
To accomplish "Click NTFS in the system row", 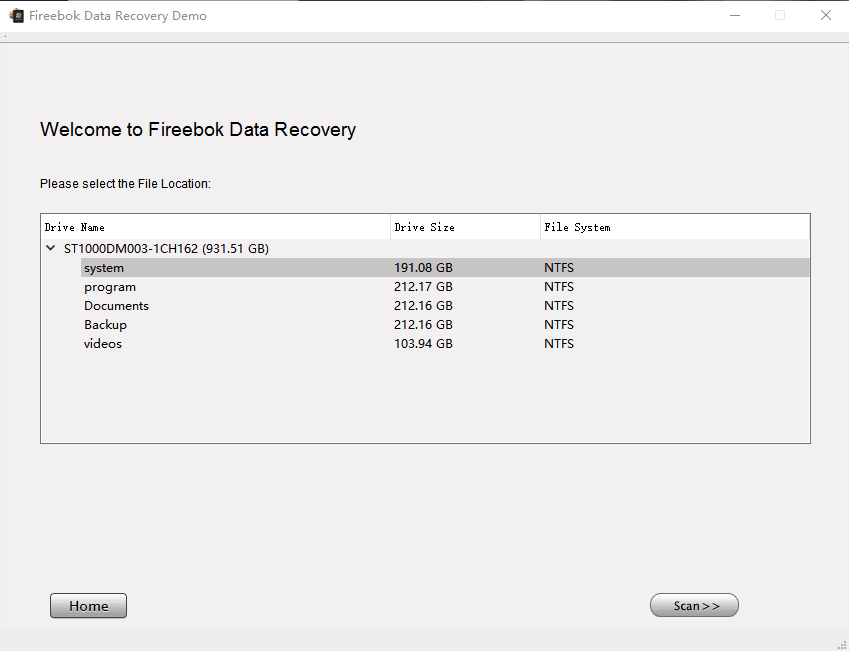I will pyautogui.click(x=559, y=268).
